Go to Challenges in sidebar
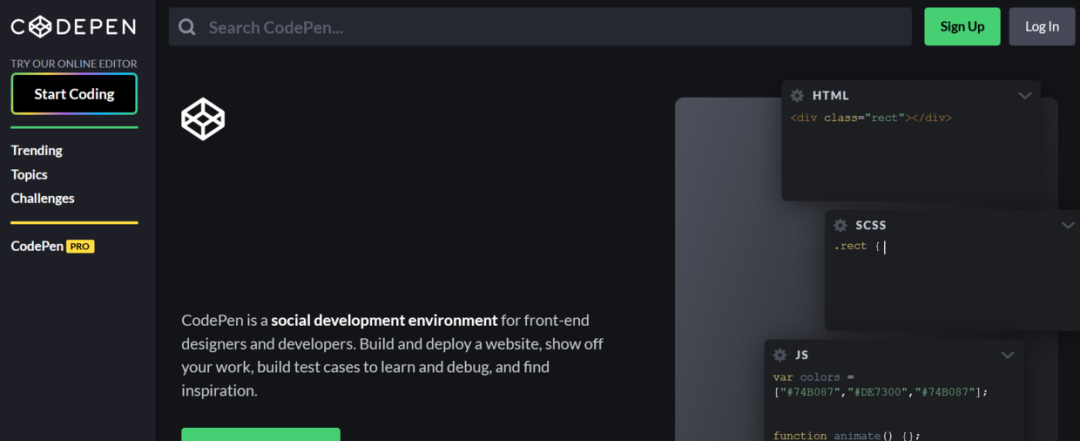This screenshot has height=441, width=1080. [43, 198]
